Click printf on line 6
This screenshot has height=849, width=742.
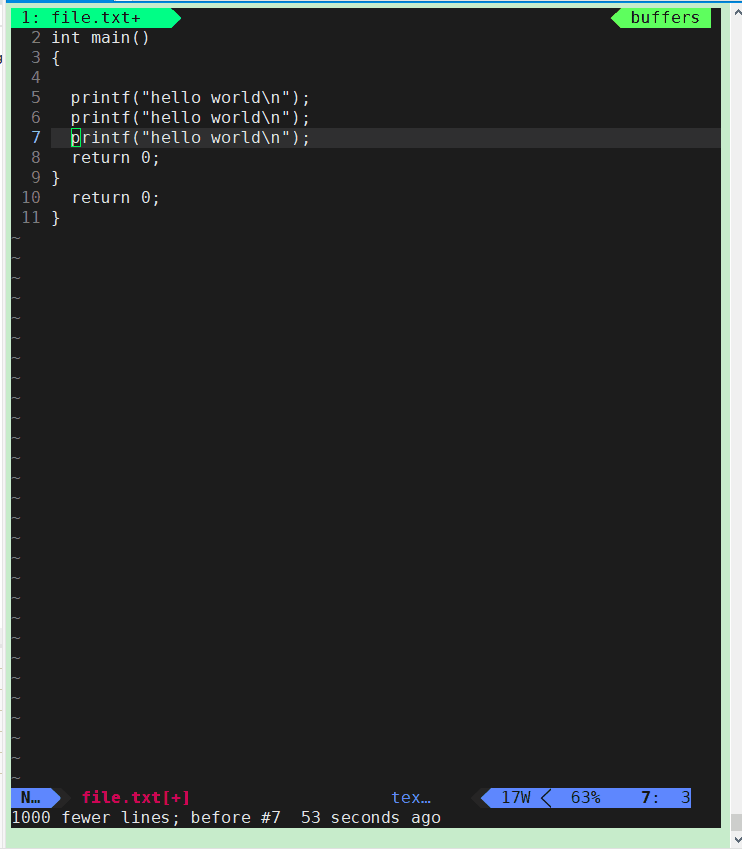tap(101, 118)
